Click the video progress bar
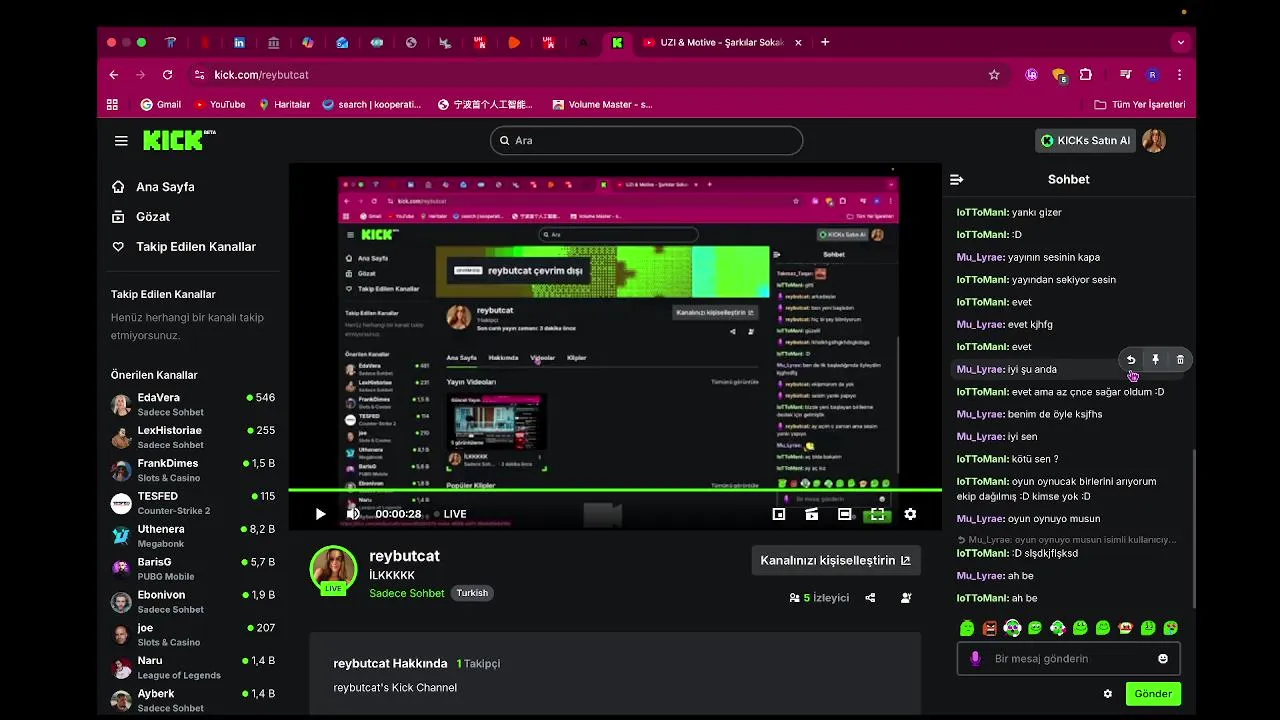The height and width of the screenshot is (720, 1280). tap(615, 490)
